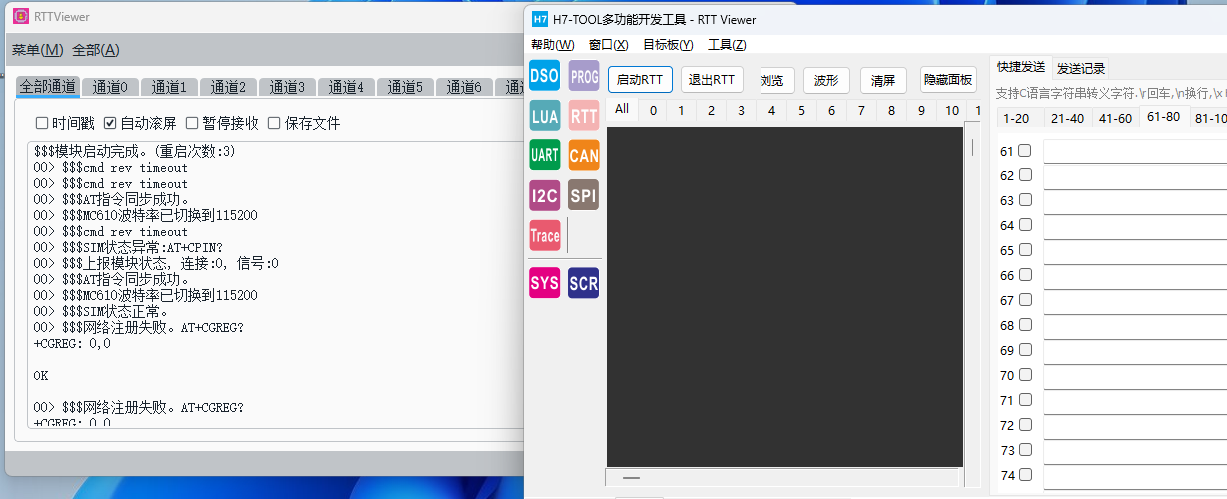Click the 波形 waveform button

click(x=826, y=80)
